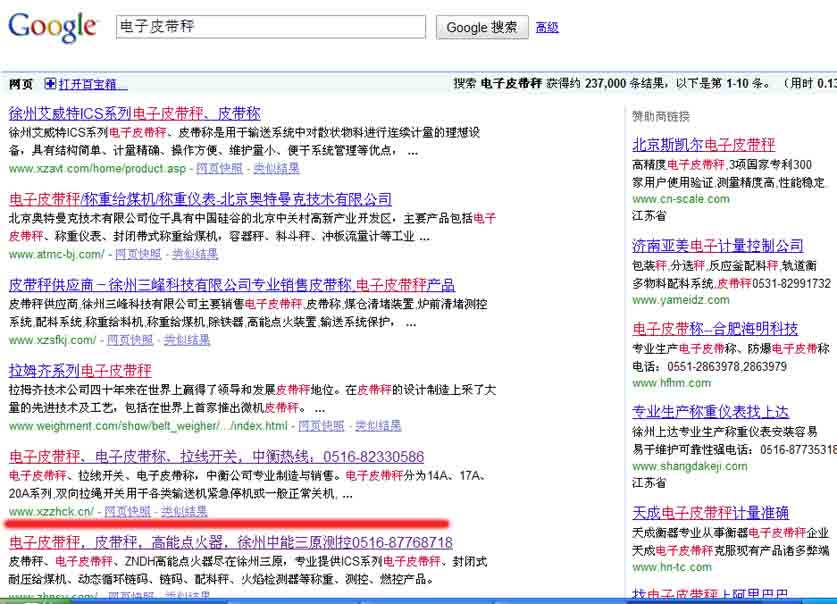Click phone number 0551-2863978,2863979 text

727,367
